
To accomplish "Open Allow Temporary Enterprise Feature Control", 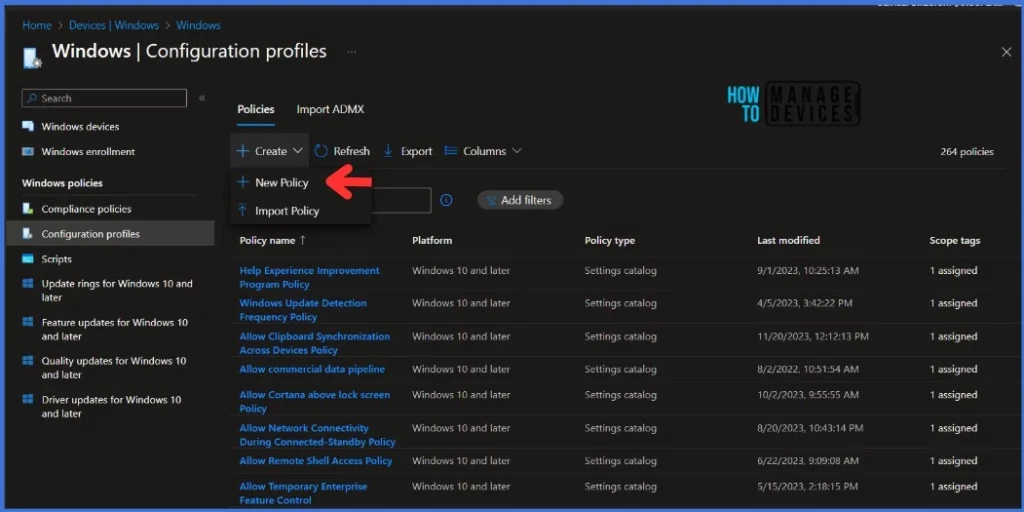I will [304, 493].
